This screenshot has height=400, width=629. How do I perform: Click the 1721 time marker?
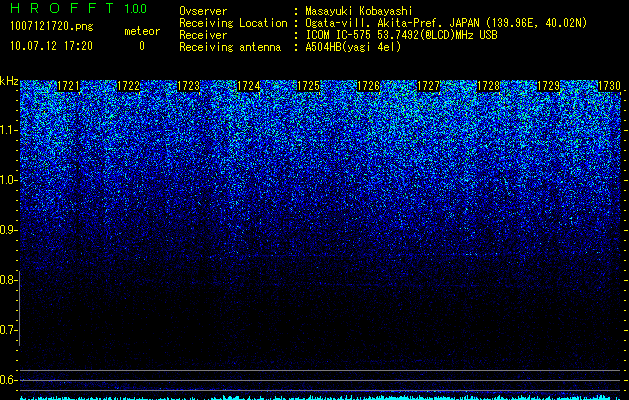[68, 86]
